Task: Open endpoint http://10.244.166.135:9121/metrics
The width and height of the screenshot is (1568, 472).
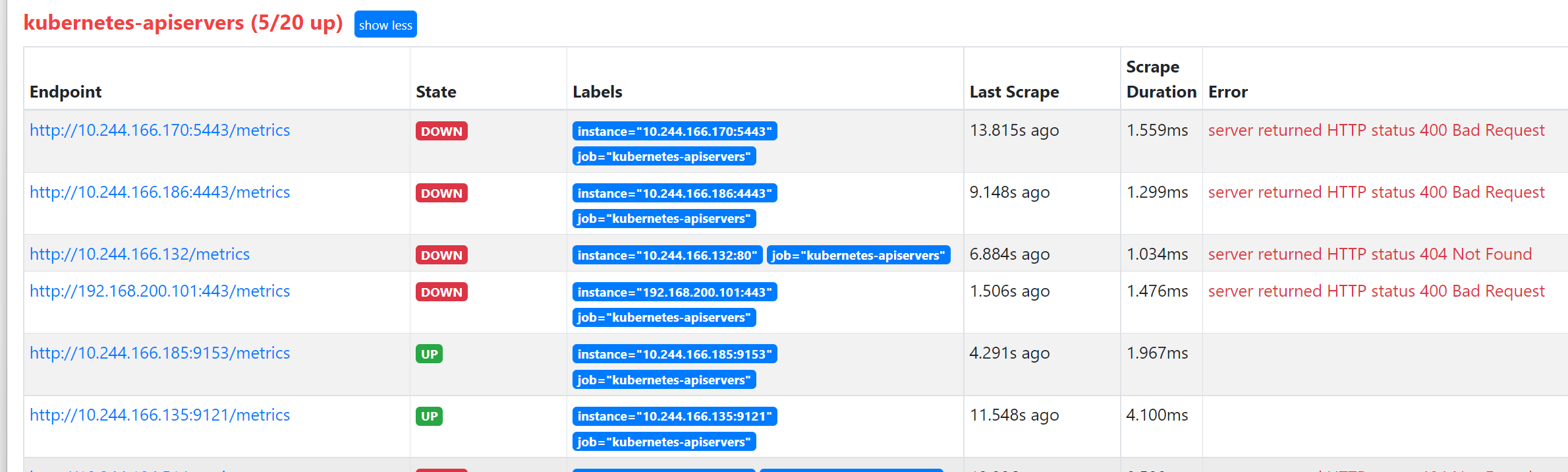Action: (x=160, y=415)
